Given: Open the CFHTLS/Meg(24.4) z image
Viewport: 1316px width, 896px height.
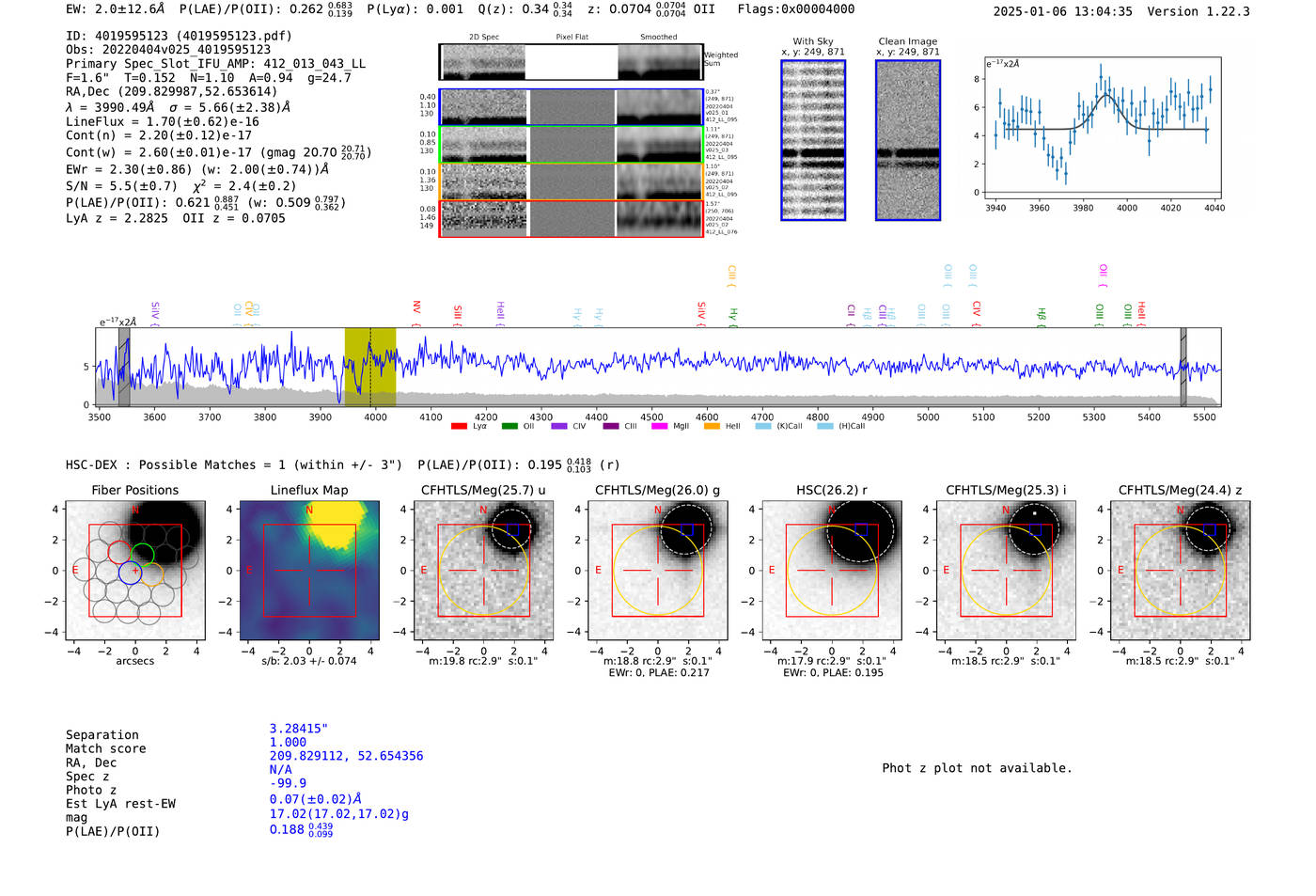Looking at the screenshot, I should tap(1181, 571).
